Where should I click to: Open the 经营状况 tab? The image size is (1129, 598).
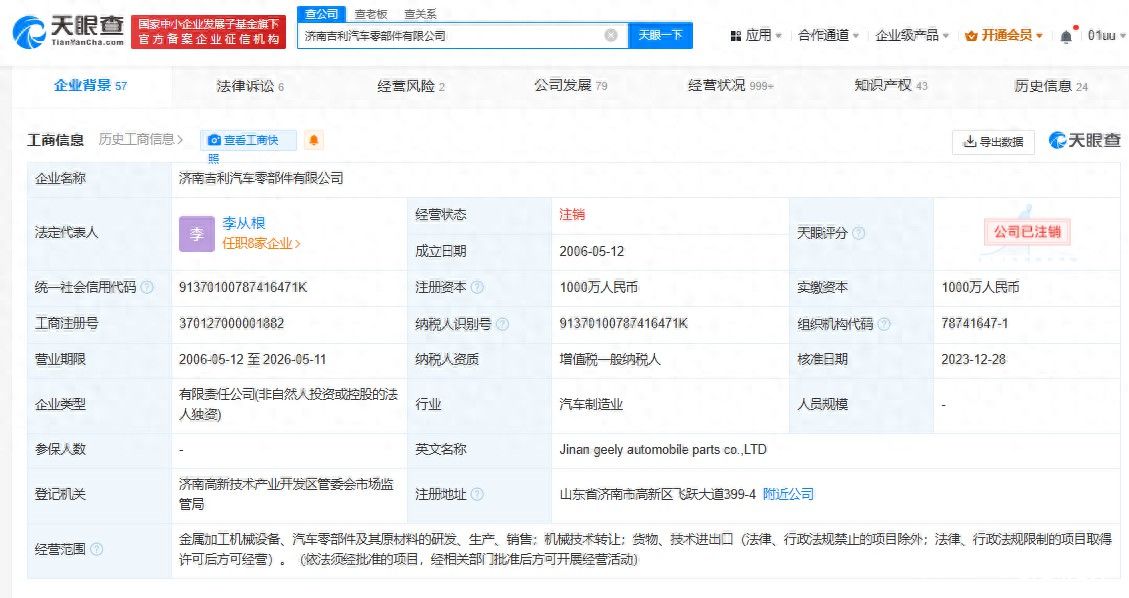730,86
